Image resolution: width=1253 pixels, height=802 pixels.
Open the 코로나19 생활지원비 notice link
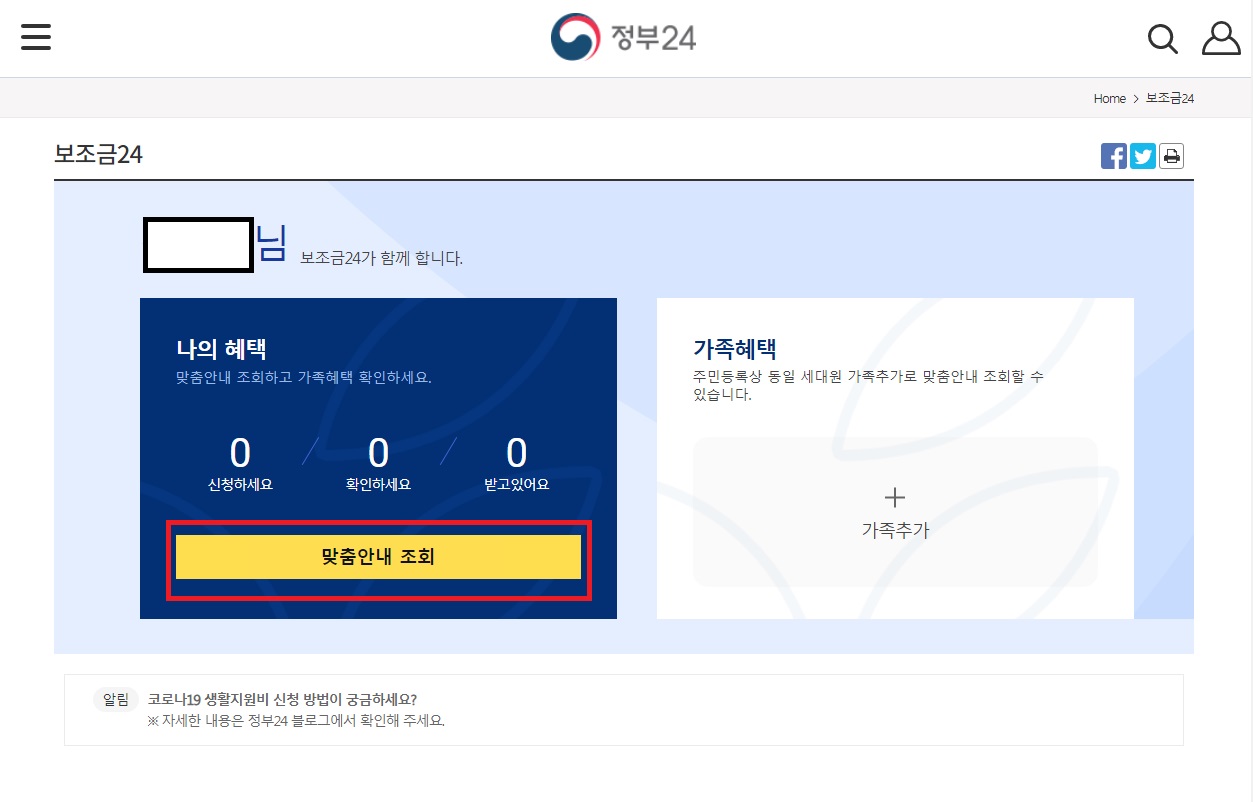click(282, 699)
